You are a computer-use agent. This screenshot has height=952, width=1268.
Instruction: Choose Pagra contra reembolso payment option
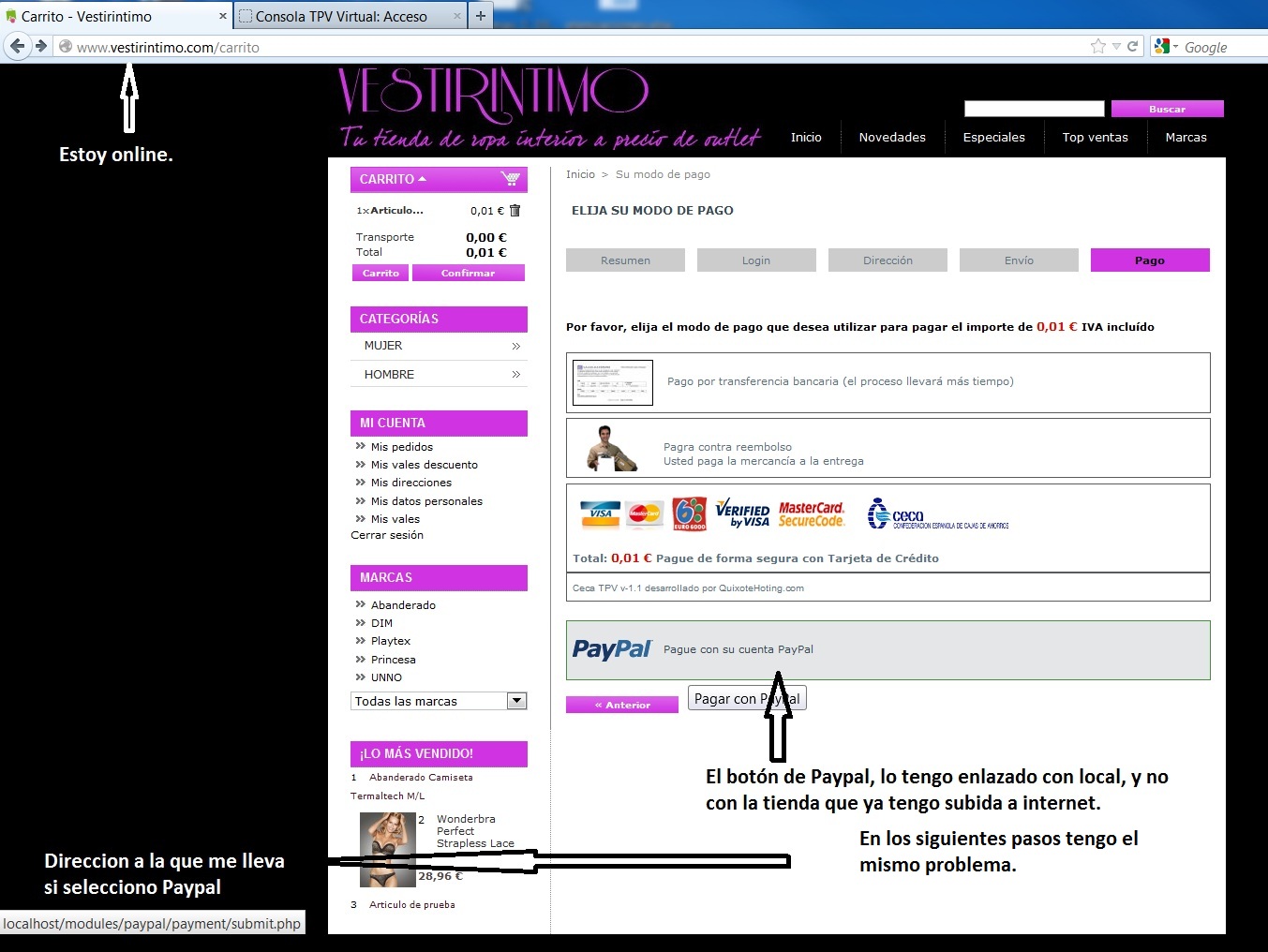coord(888,448)
